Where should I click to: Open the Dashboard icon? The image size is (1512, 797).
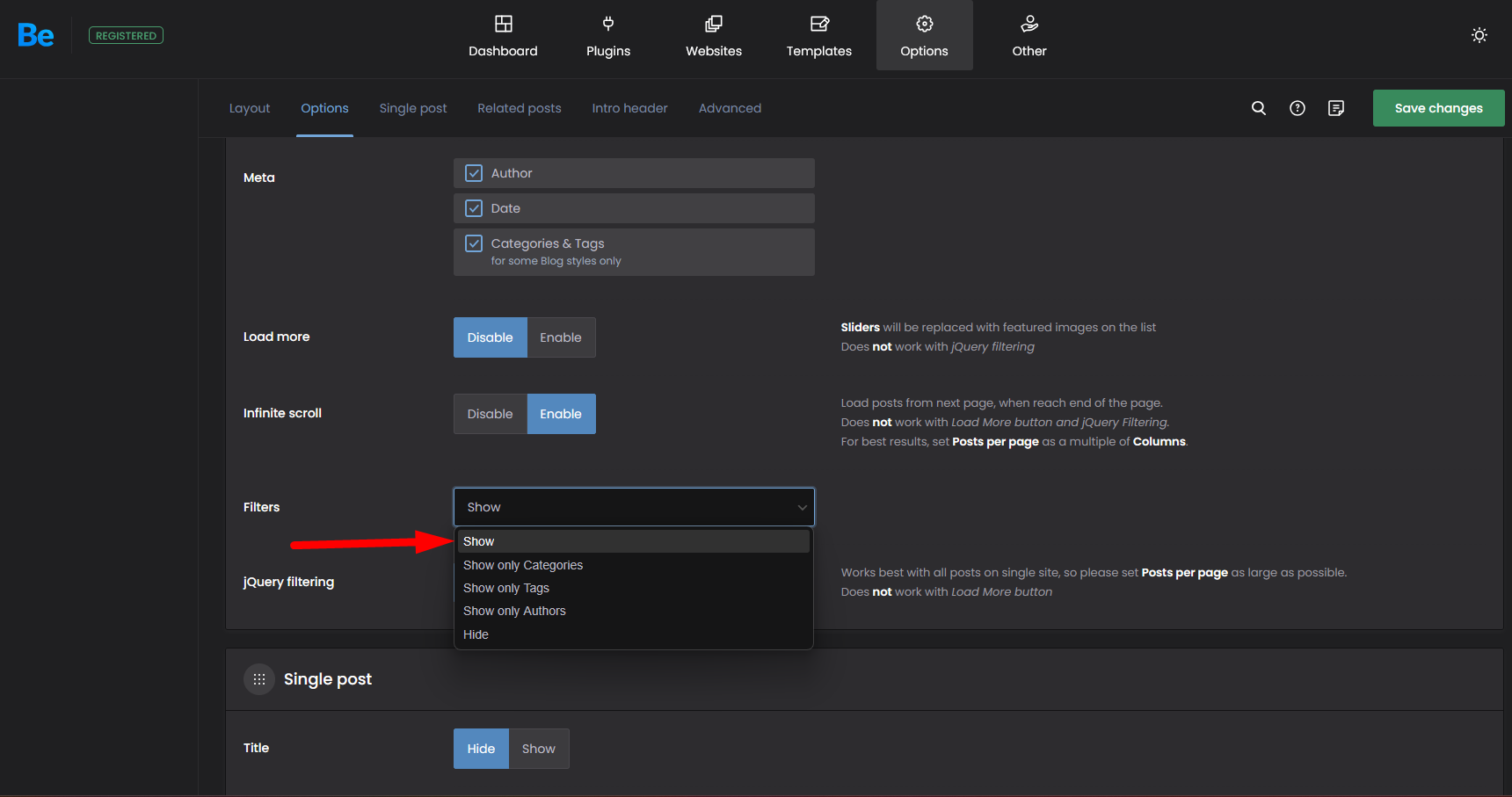point(503,24)
